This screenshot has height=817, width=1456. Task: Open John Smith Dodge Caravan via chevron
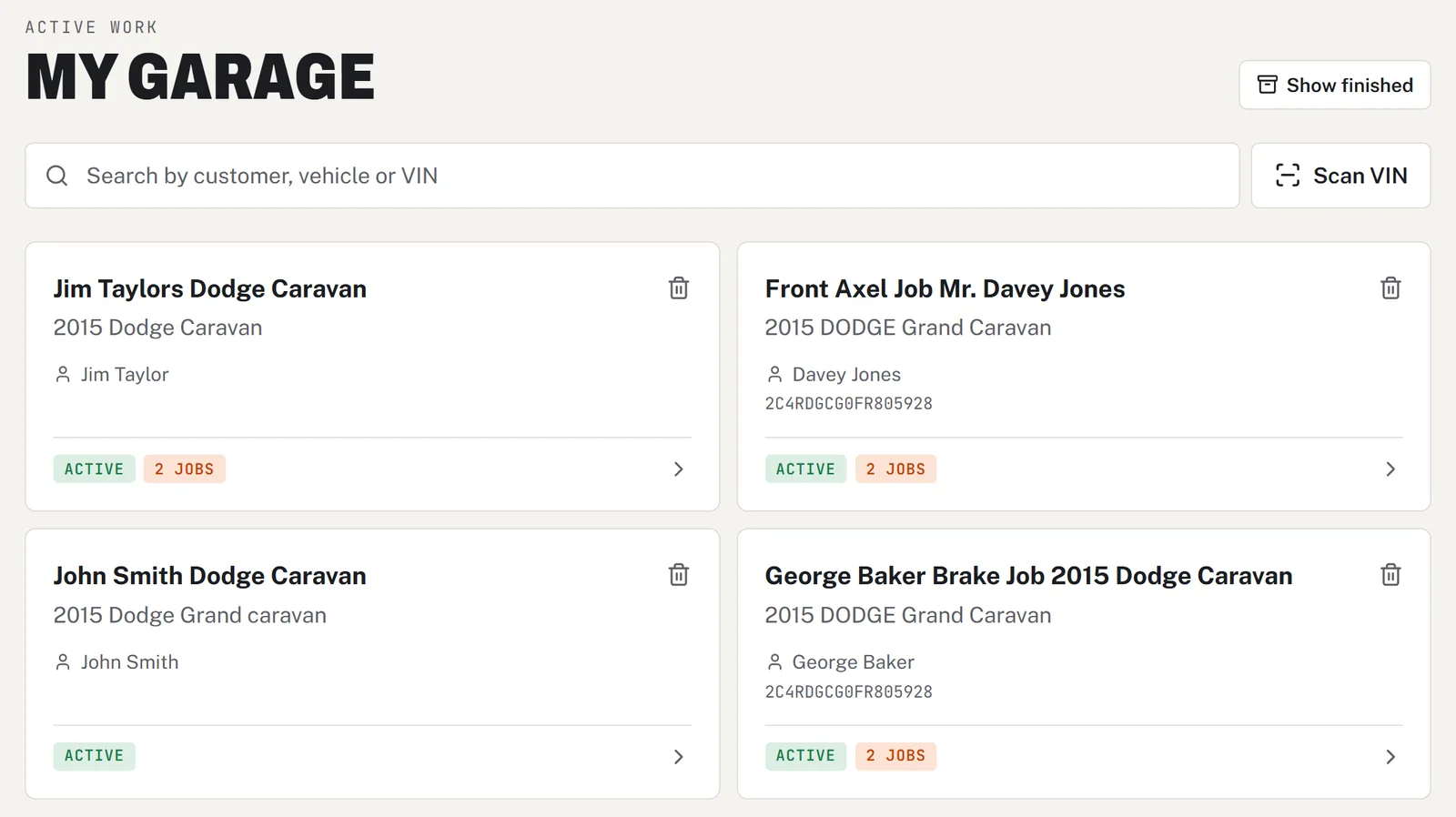678,757
